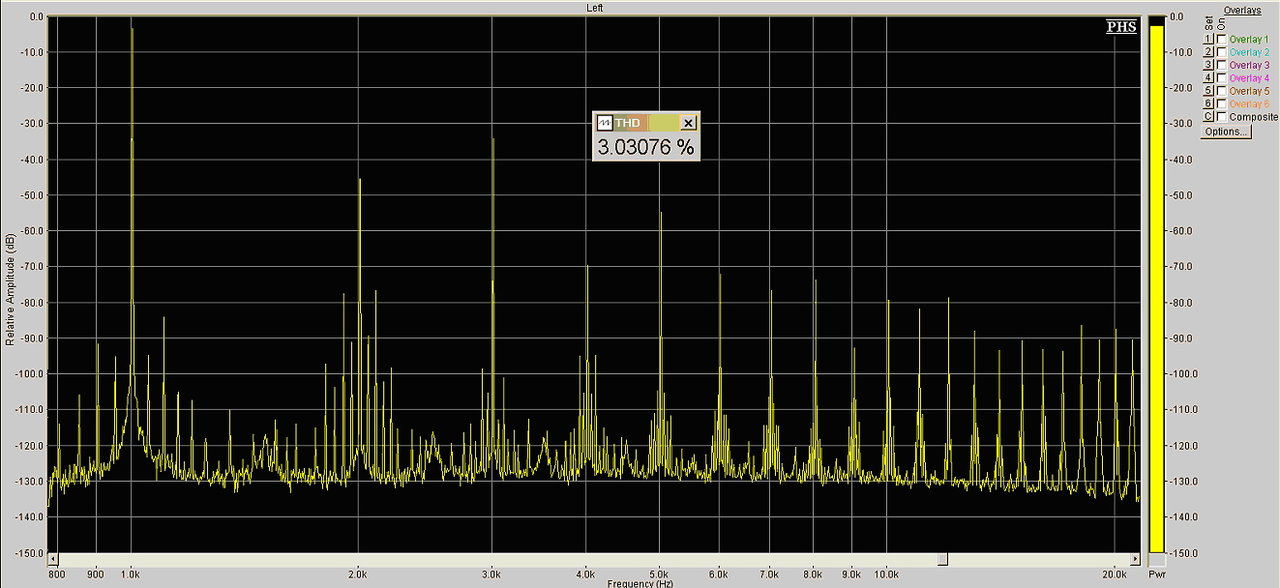Click the yellow Pwr level meter bar
The width and height of the screenshot is (1280, 588).
click(x=1157, y=288)
